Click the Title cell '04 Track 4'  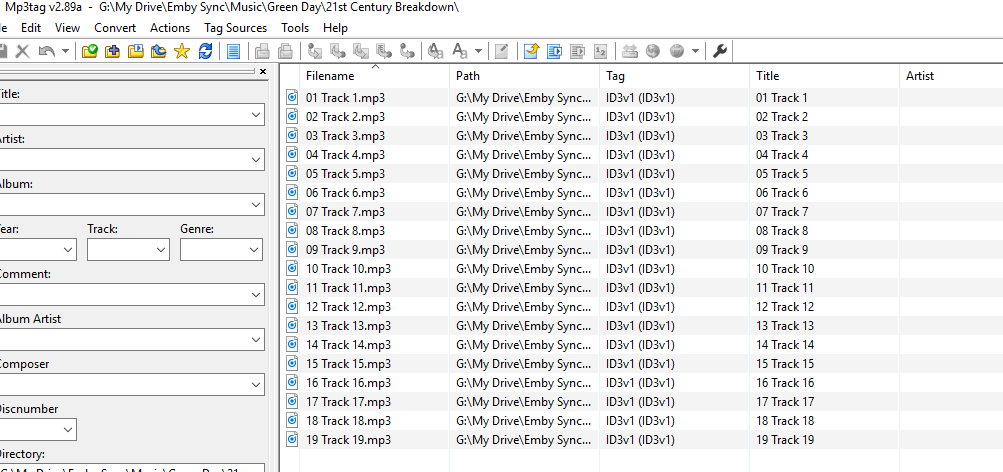tap(782, 155)
